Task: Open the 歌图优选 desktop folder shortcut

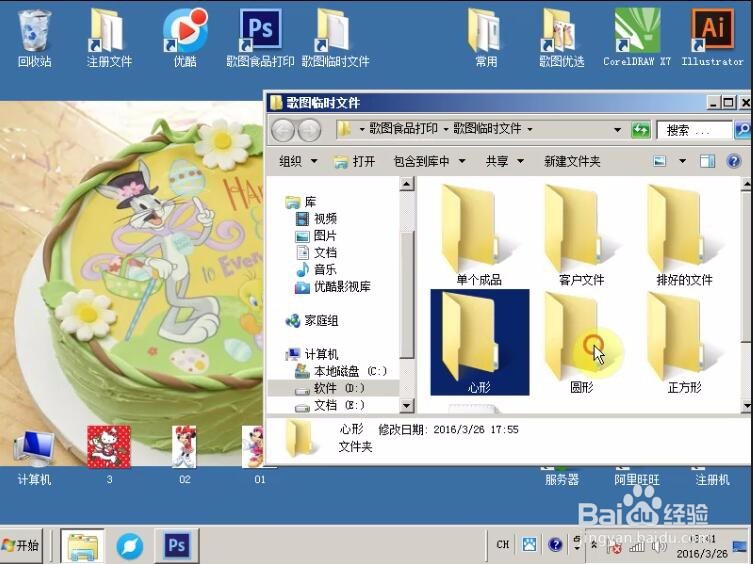Action: (x=561, y=38)
